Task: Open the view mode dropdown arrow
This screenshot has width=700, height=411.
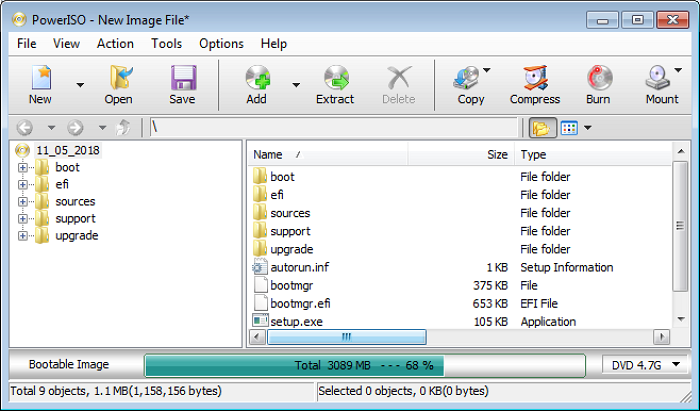Action: point(588,128)
